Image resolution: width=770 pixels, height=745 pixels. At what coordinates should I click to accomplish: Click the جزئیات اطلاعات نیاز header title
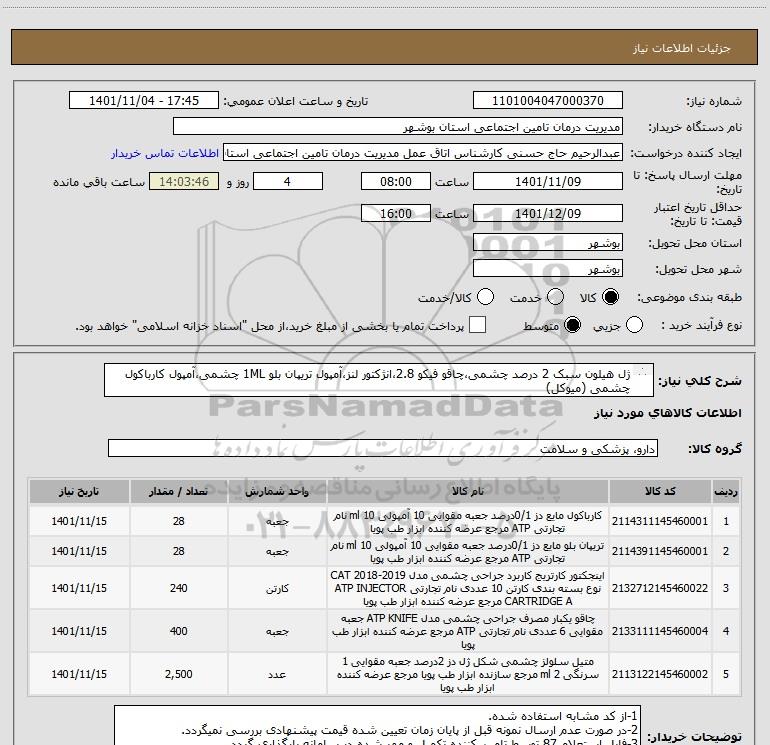tap(681, 48)
